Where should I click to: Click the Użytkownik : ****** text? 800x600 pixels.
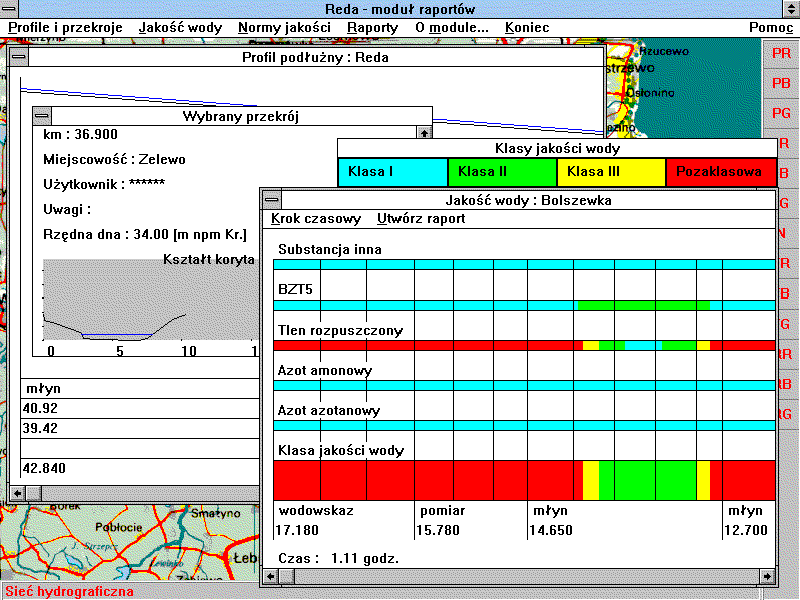coord(104,184)
